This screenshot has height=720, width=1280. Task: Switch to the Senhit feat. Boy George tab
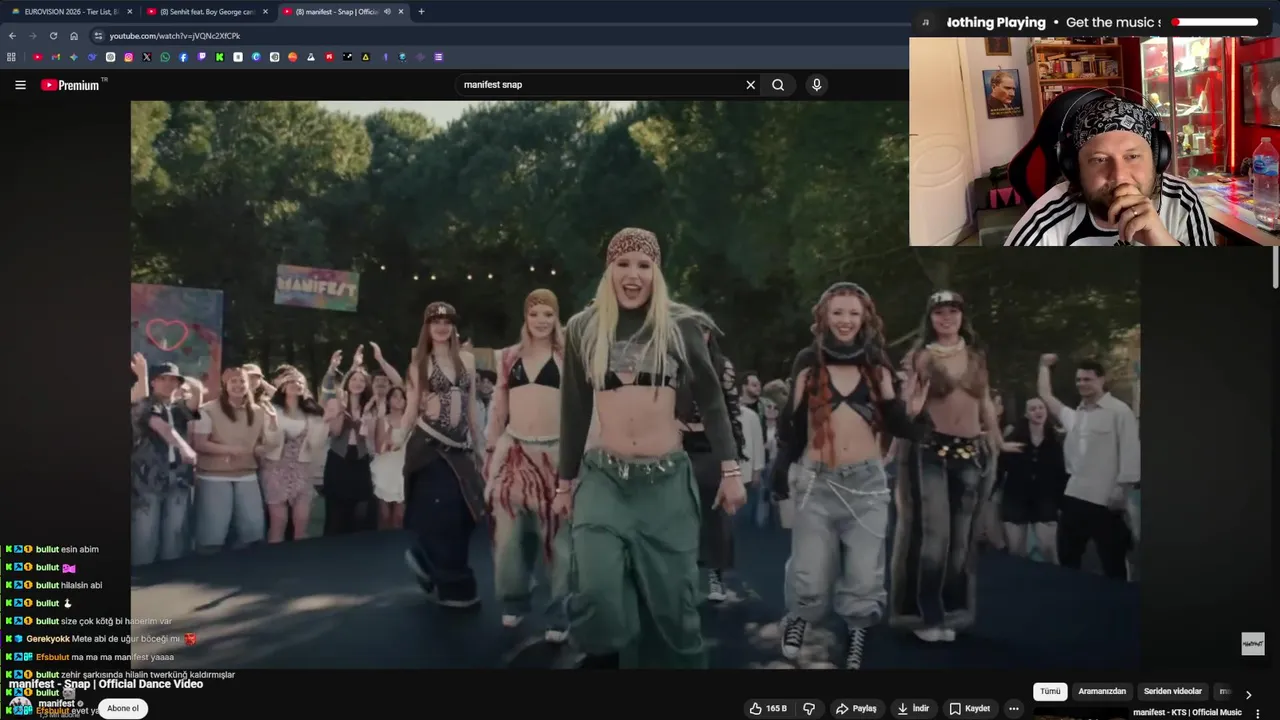205,12
